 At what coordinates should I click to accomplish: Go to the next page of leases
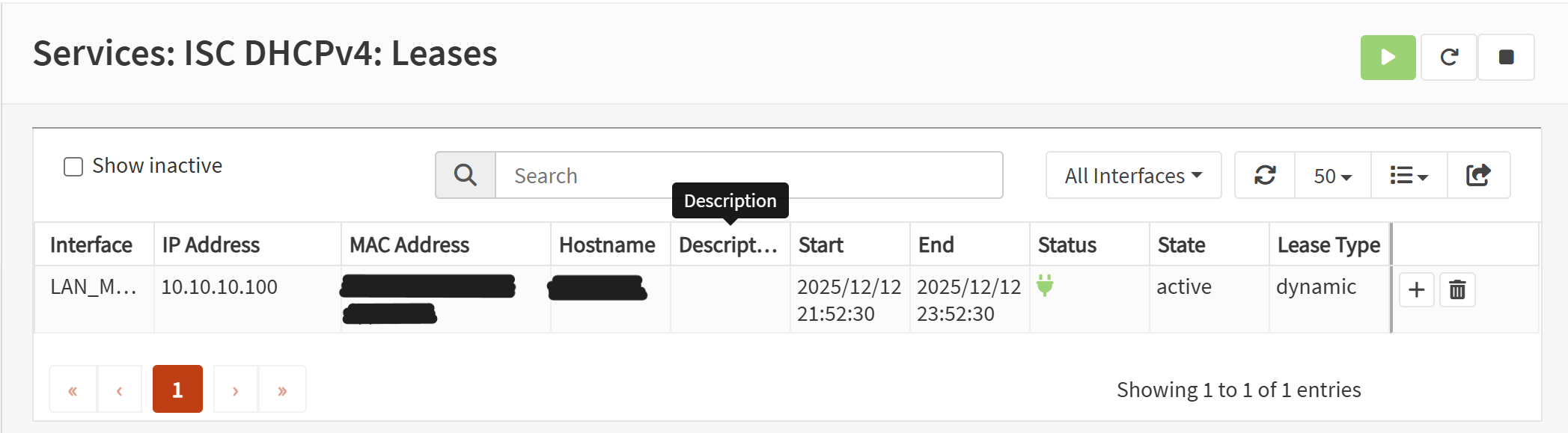click(x=236, y=390)
